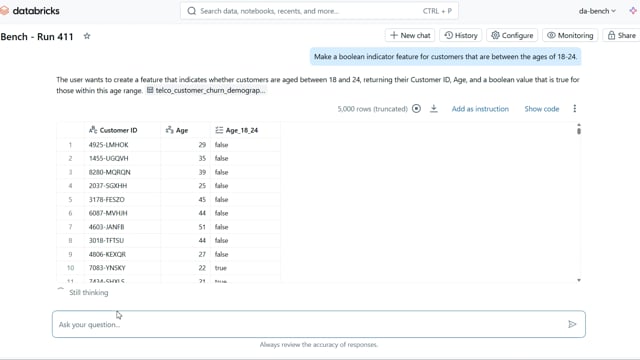Viewport: 640px width, 360px height.
Task: Start a New chat
Action: pyautogui.click(x=410, y=36)
